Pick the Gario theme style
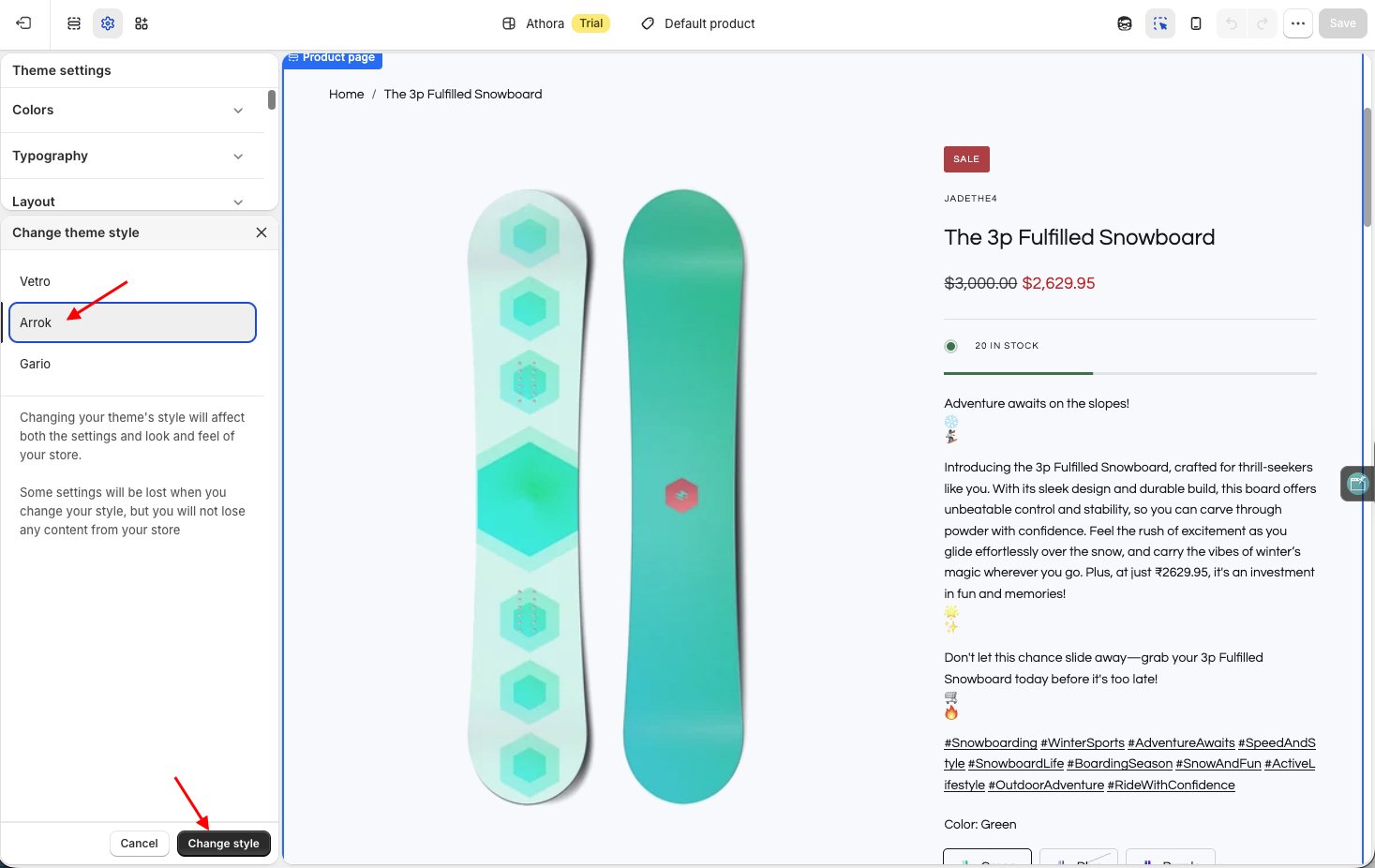Image resolution: width=1375 pixels, height=868 pixels. tap(132, 364)
